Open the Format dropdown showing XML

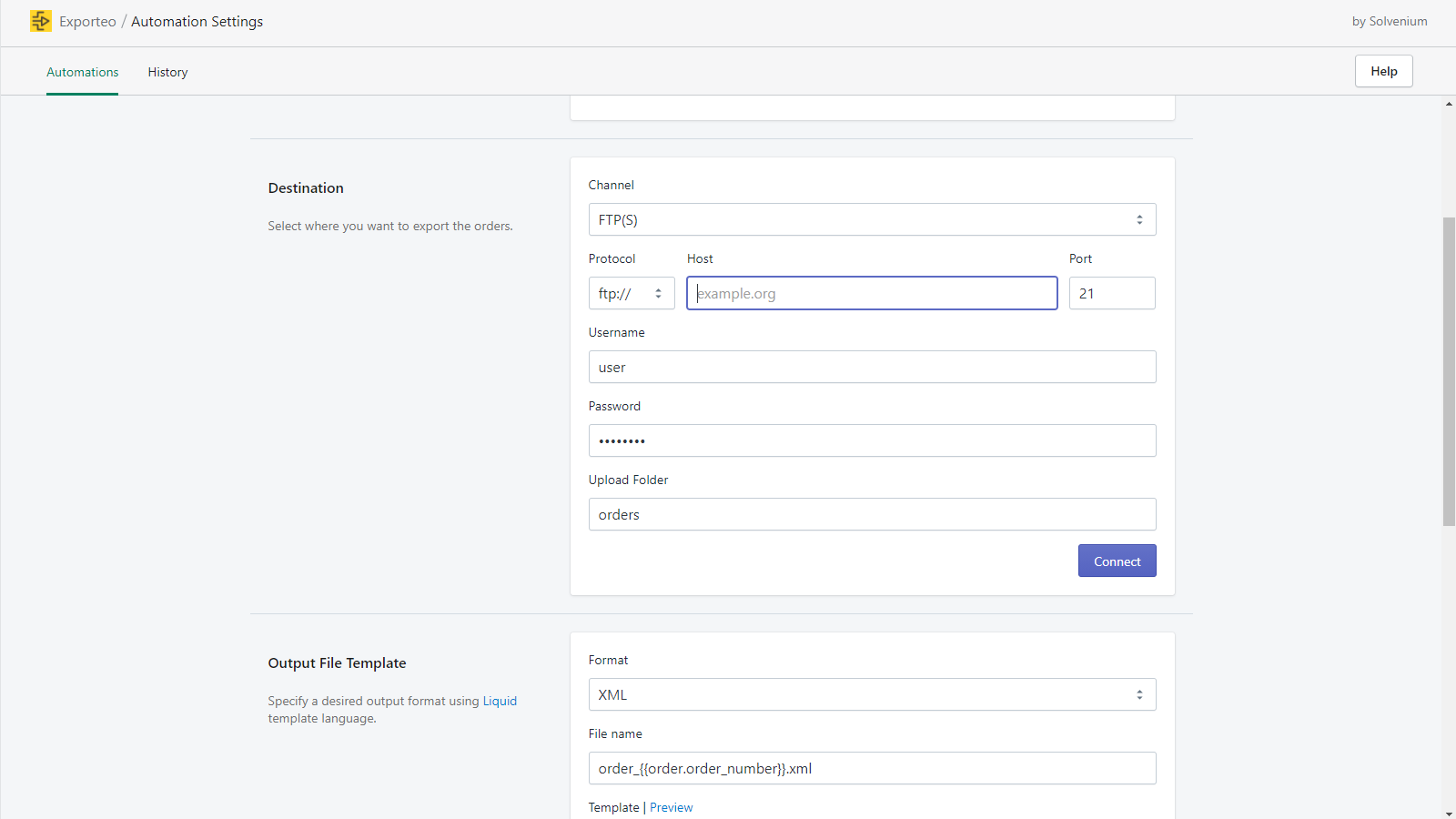(x=871, y=694)
